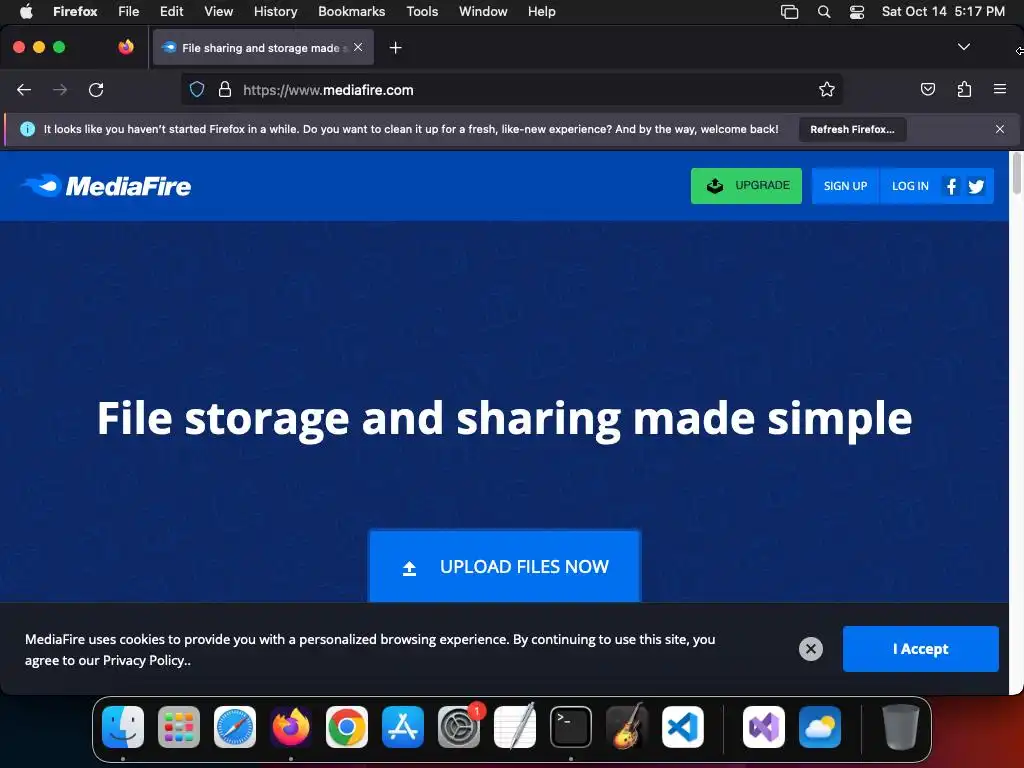The width and height of the screenshot is (1024, 768).
Task: Open Visual Studio from the Dock
Action: (x=763, y=727)
